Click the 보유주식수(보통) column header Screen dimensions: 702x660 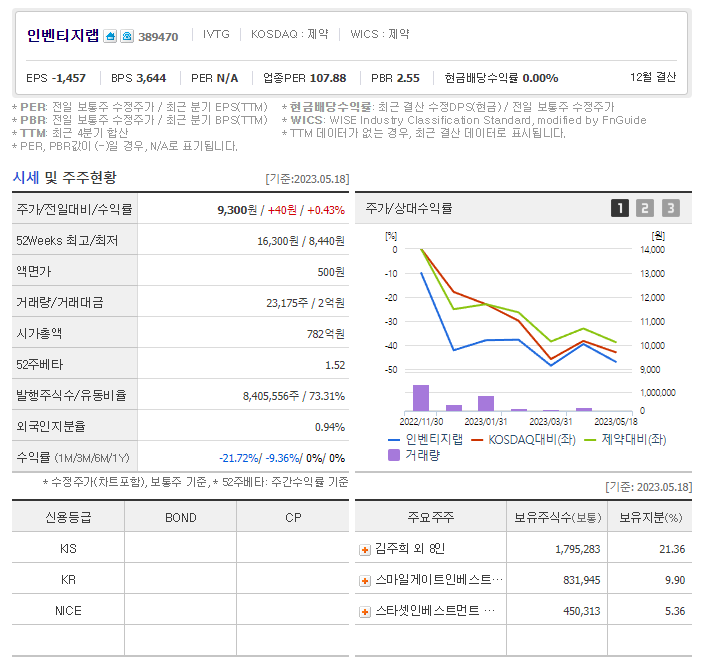(x=557, y=518)
